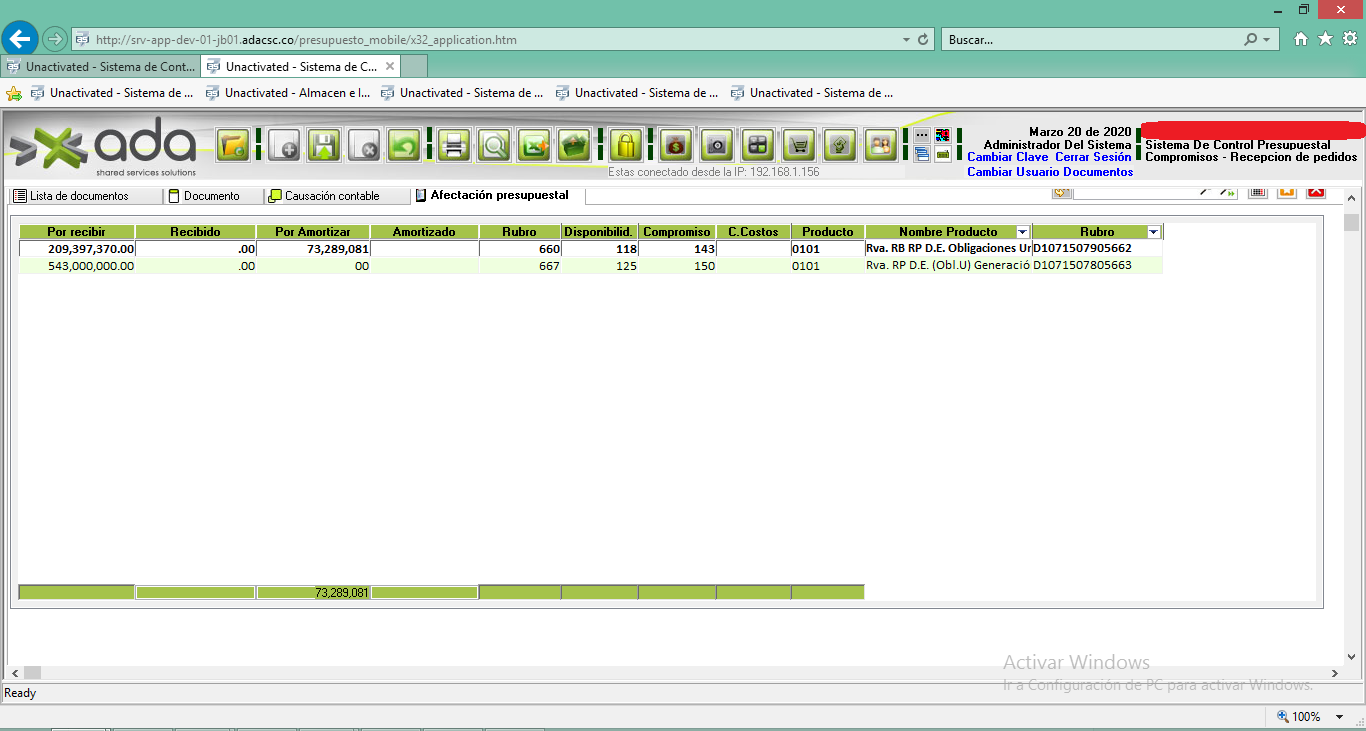The height and width of the screenshot is (731, 1366).
Task: Click the Cambiar Usuario Documentos link
Action: [x=1049, y=172]
